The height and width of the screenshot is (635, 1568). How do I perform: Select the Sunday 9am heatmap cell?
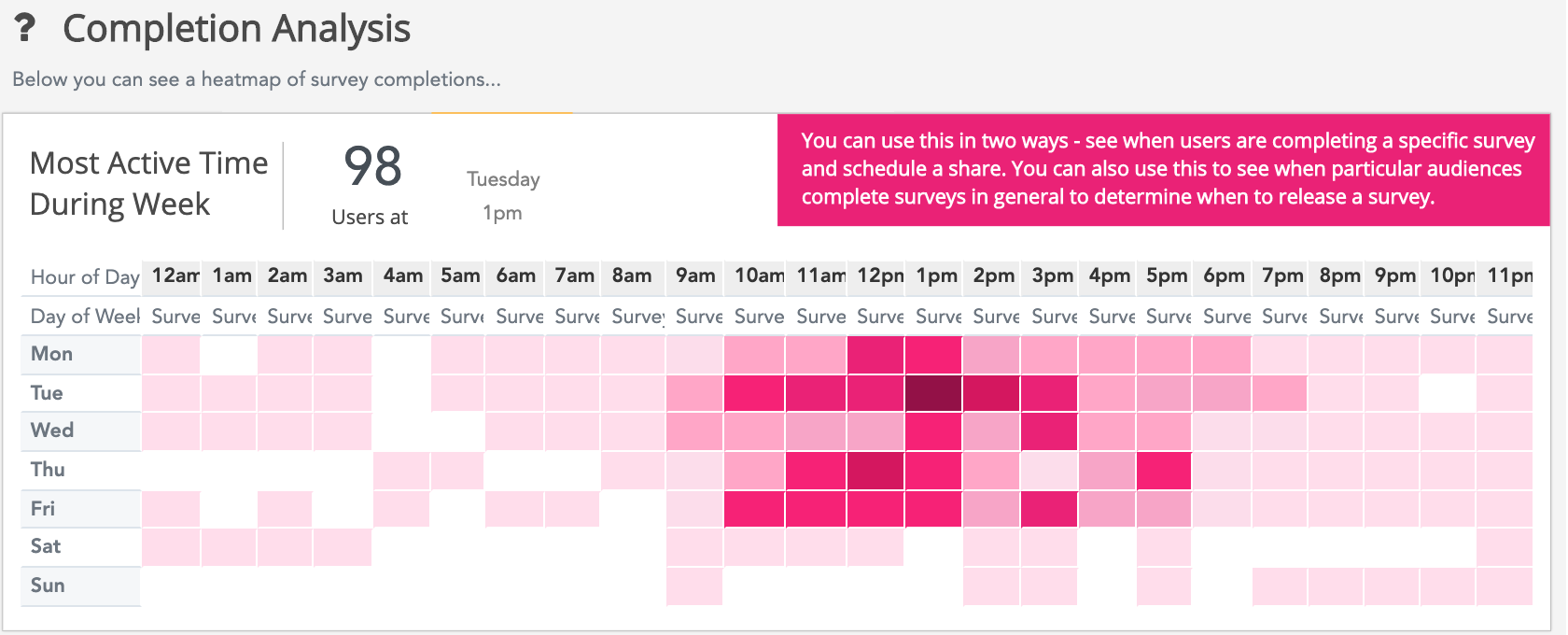[694, 586]
